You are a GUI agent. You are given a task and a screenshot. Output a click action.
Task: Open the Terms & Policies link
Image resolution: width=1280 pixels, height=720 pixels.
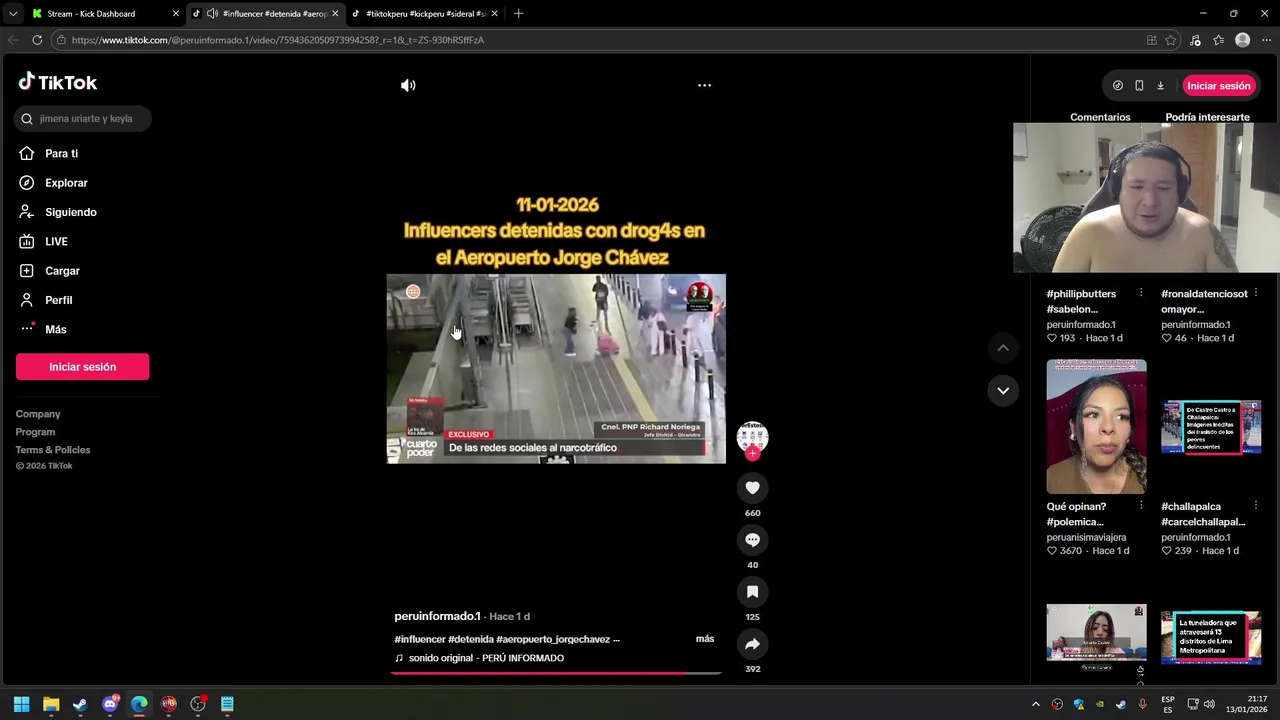click(x=53, y=450)
